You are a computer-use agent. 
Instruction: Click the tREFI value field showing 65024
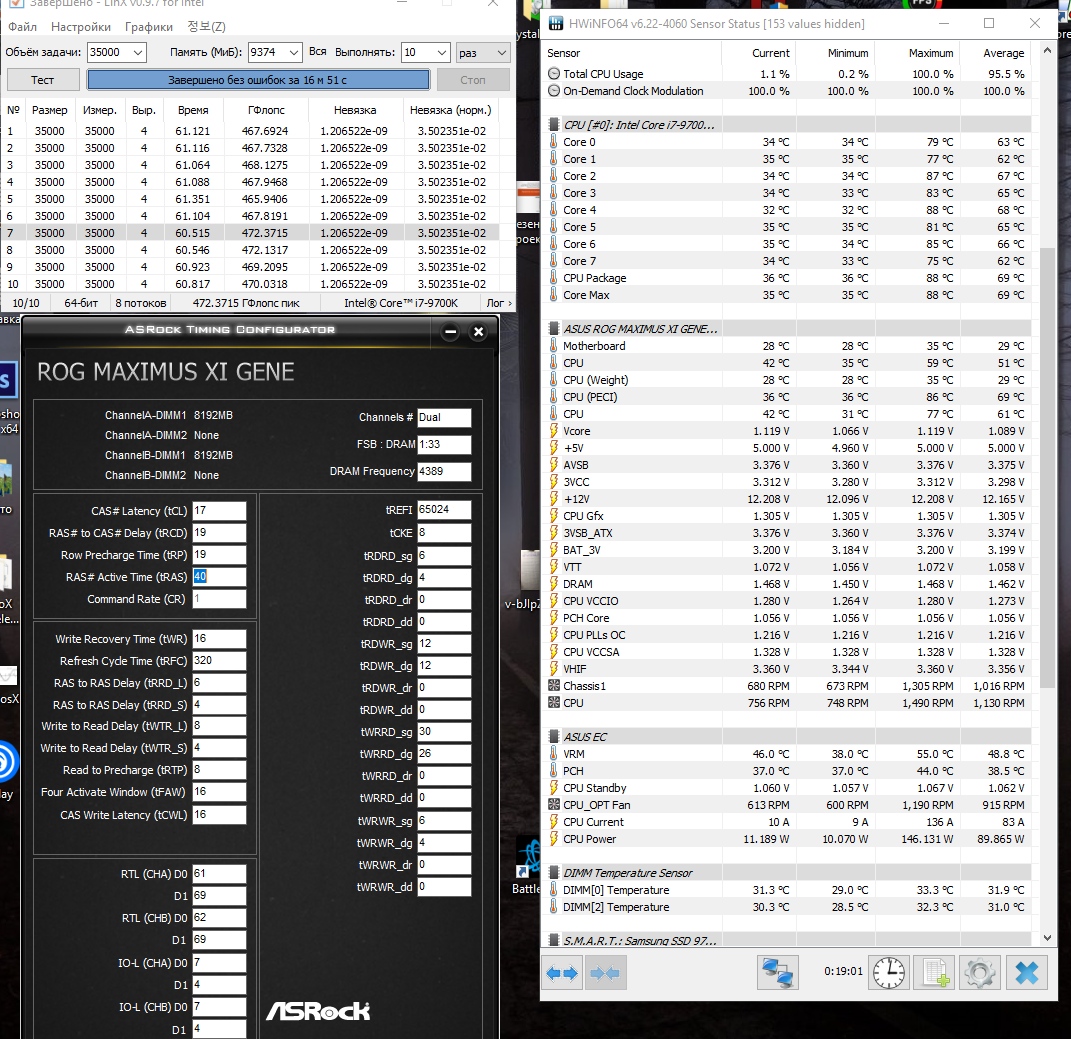pos(444,510)
